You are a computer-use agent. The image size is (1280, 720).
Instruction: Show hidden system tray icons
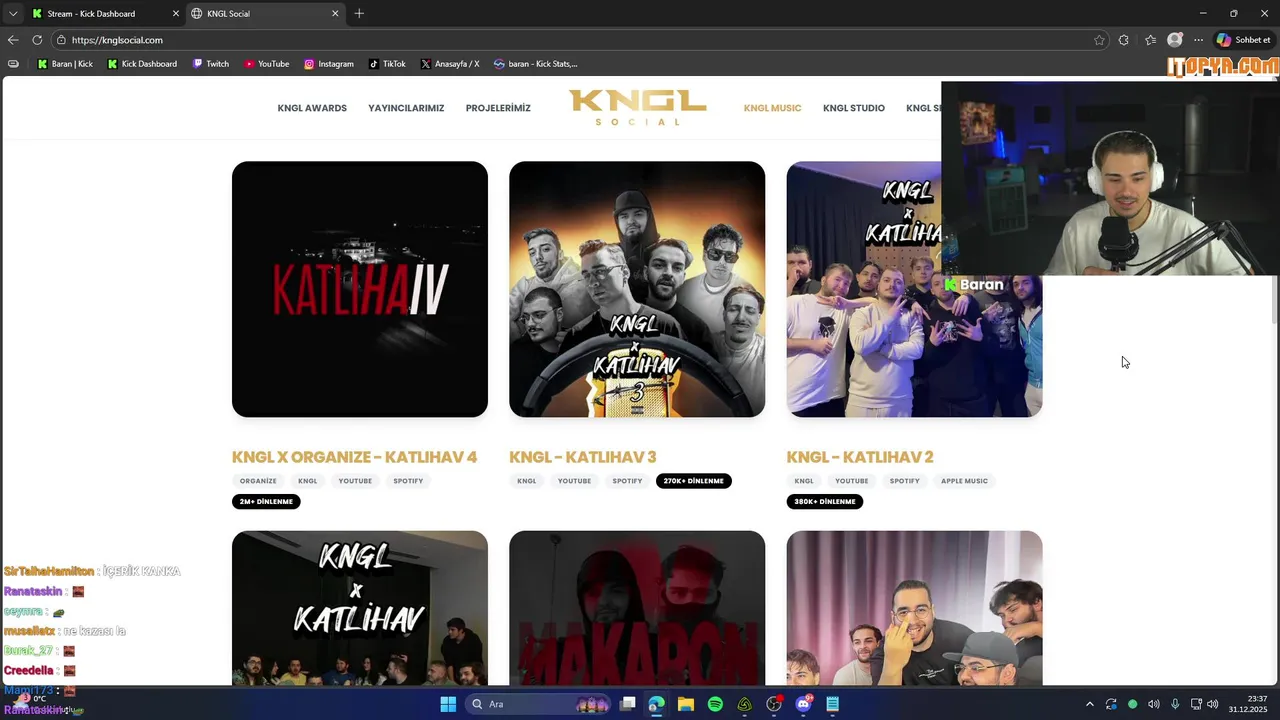pyautogui.click(x=1090, y=704)
